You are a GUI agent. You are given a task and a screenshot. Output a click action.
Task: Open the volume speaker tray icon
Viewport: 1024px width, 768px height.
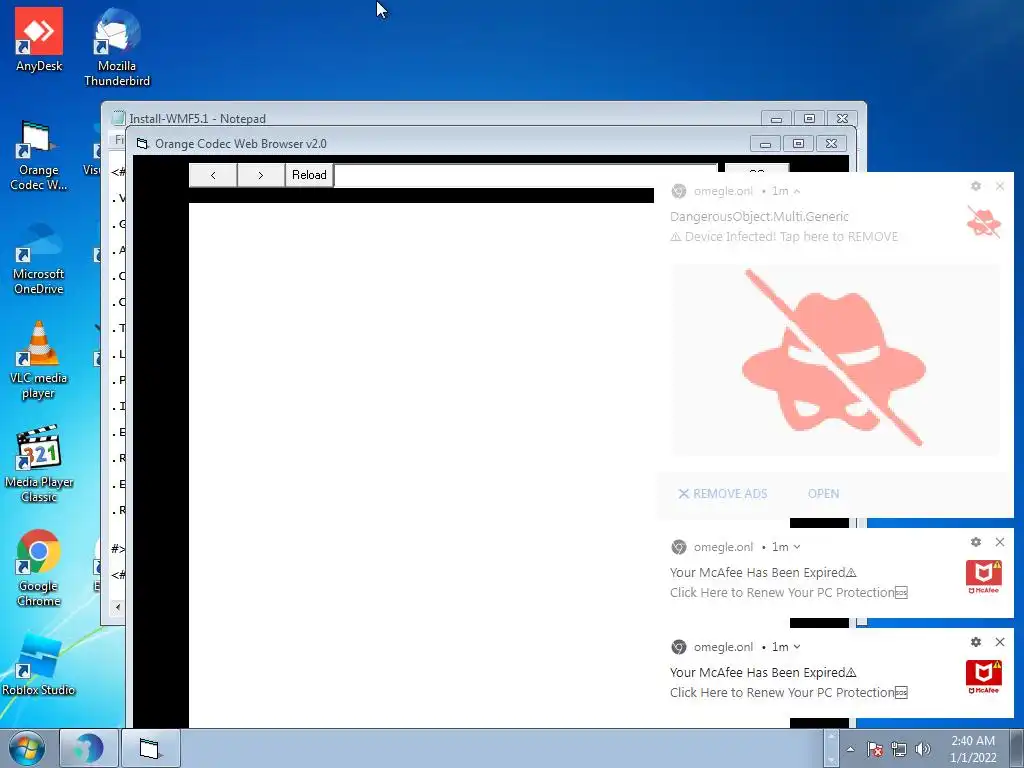(x=922, y=749)
